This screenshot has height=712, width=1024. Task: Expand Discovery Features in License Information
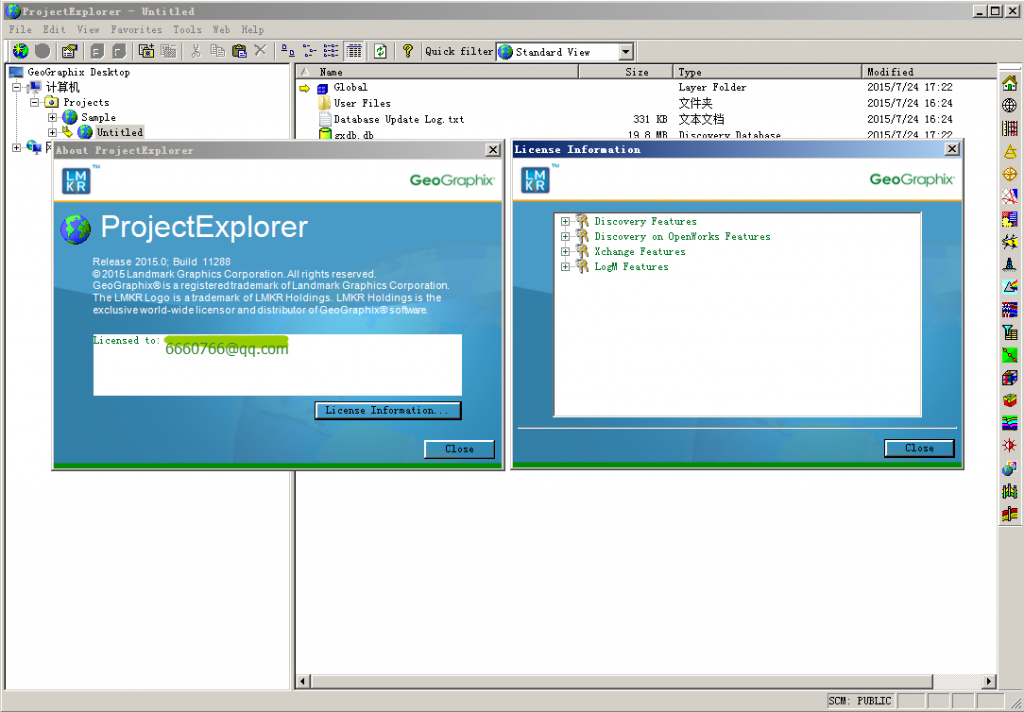coord(566,221)
